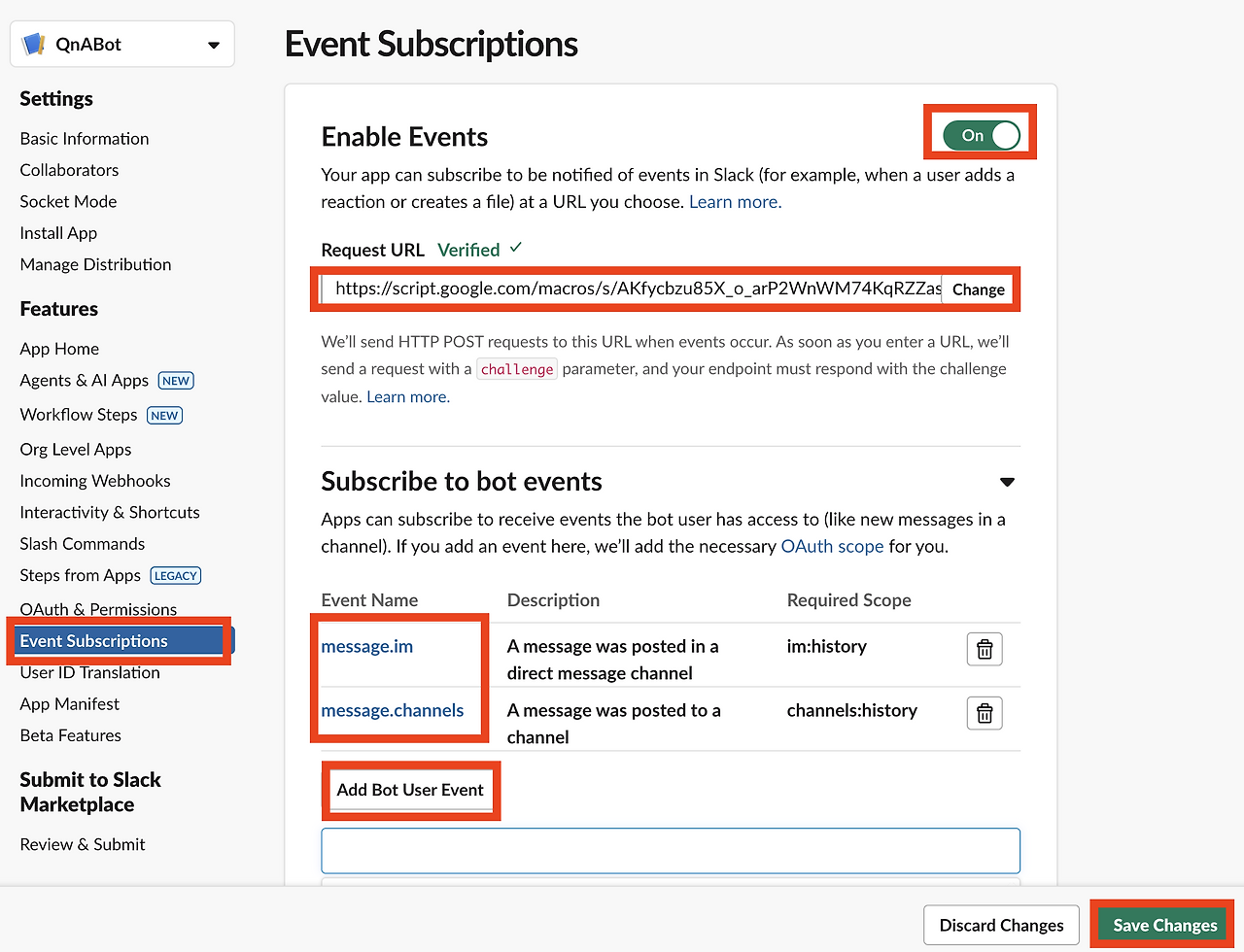
Task: Click the Change button for Request URL
Action: pos(978,289)
